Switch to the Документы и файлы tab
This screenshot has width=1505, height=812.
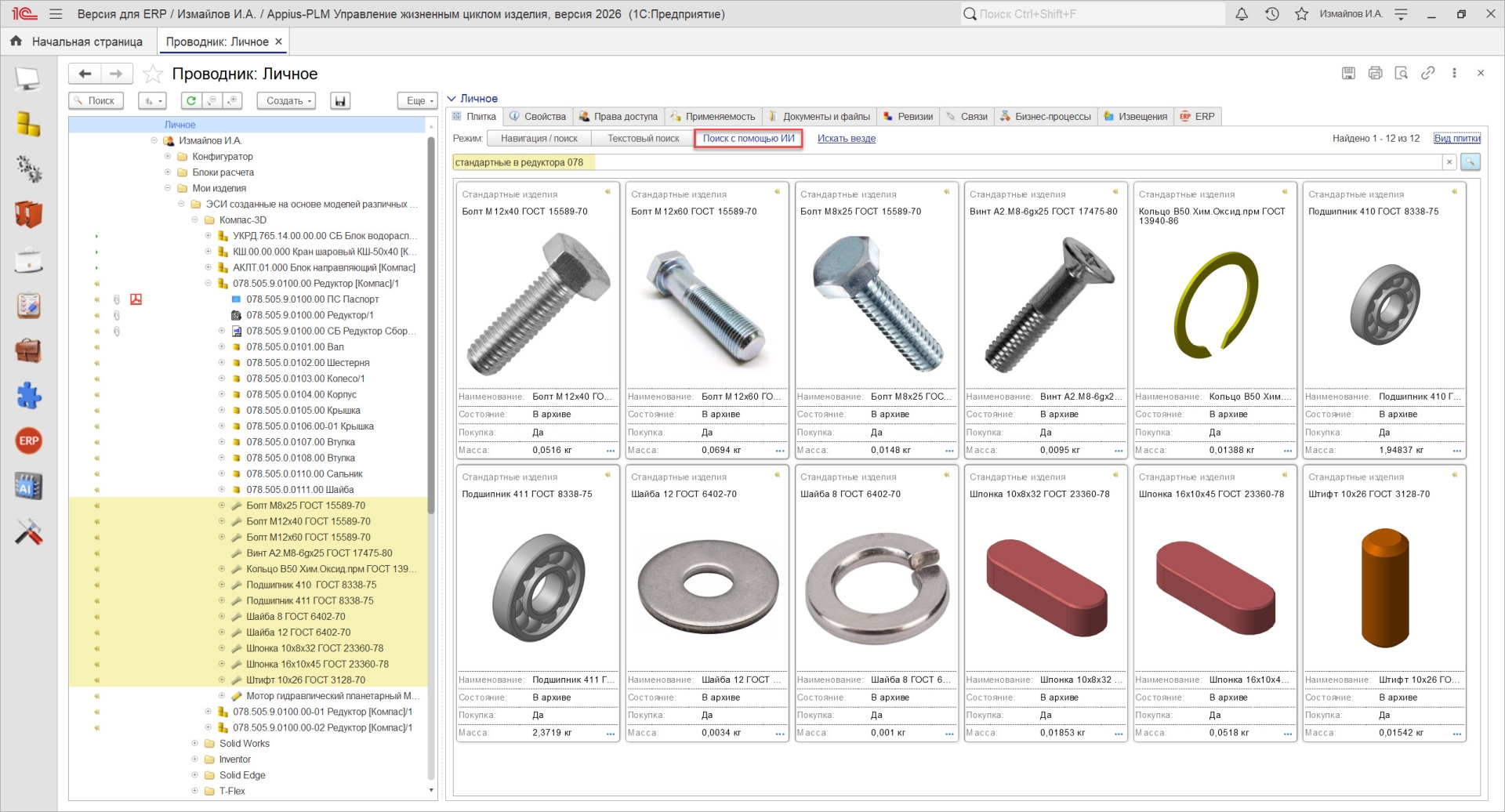(820, 117)
